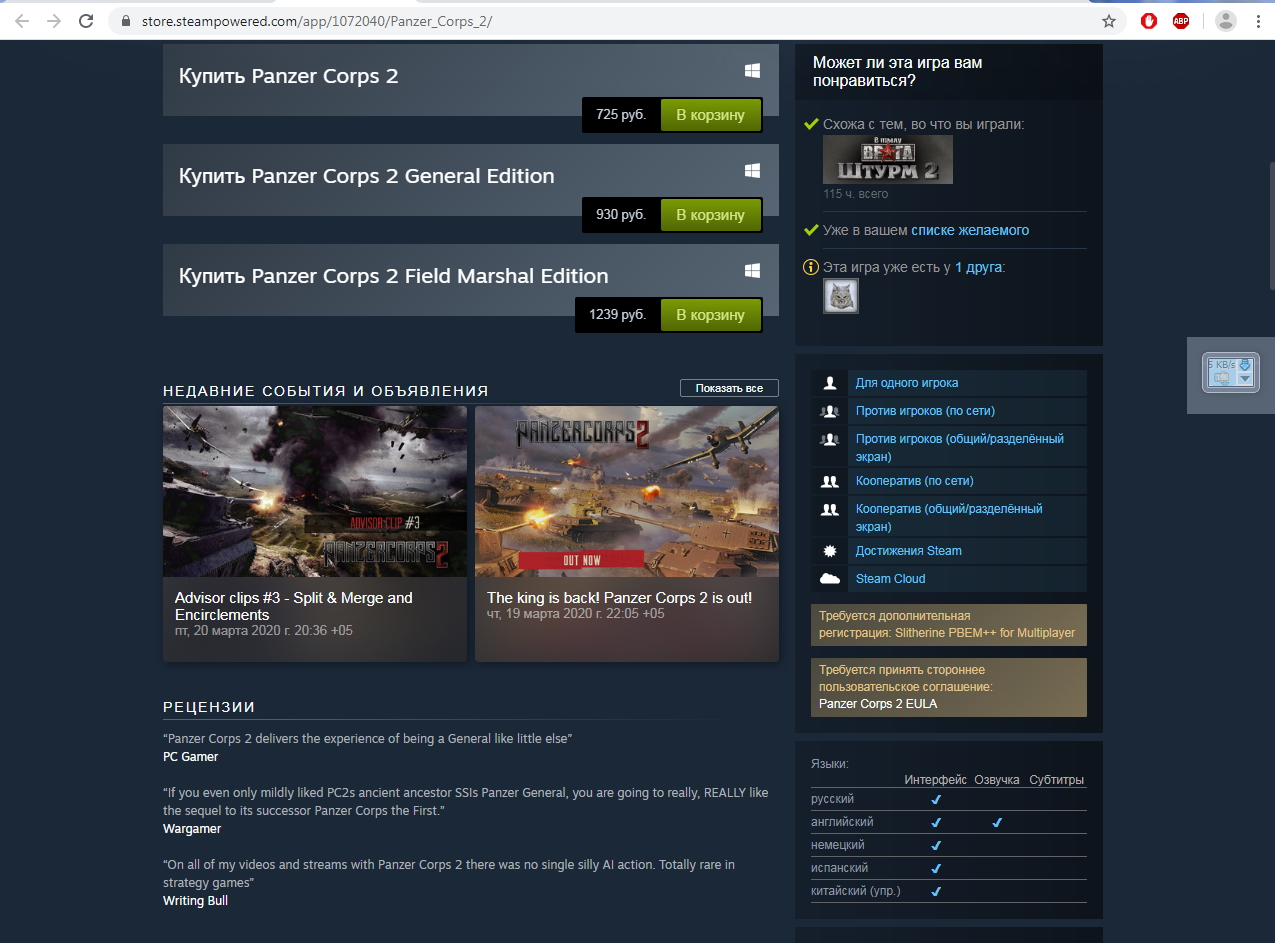Click the 'английский' language row label
The image size is (1275, 943).
point(842,822)
